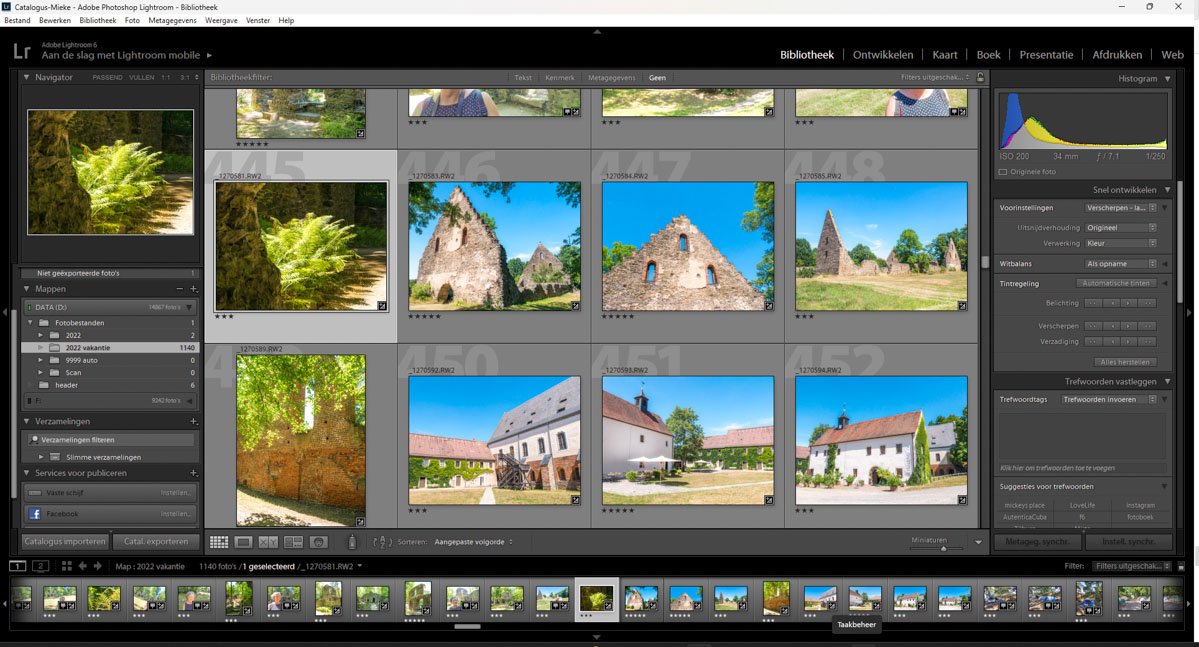Image resolution: width=1199 pixels, height=647 pixels.
Task: Toggle the filter switch at filmstrip right
Action: click(1181, 567)
